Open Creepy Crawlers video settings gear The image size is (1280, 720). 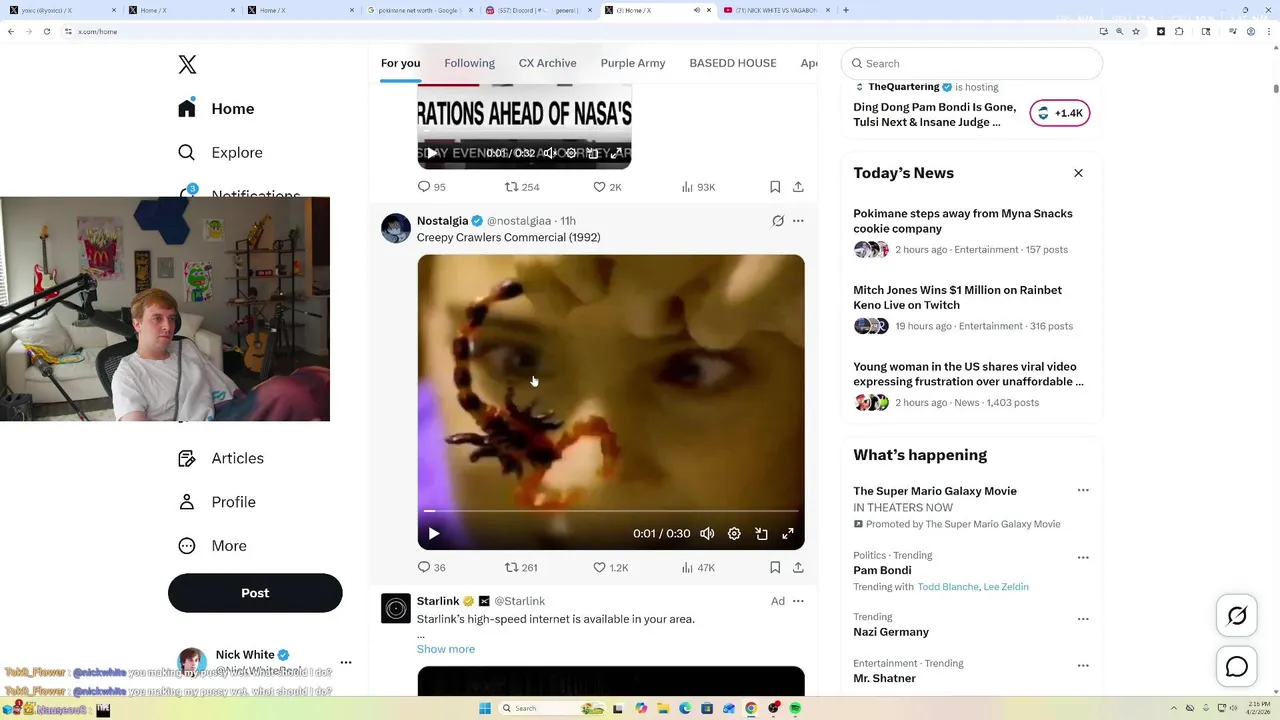pos(734,534)
